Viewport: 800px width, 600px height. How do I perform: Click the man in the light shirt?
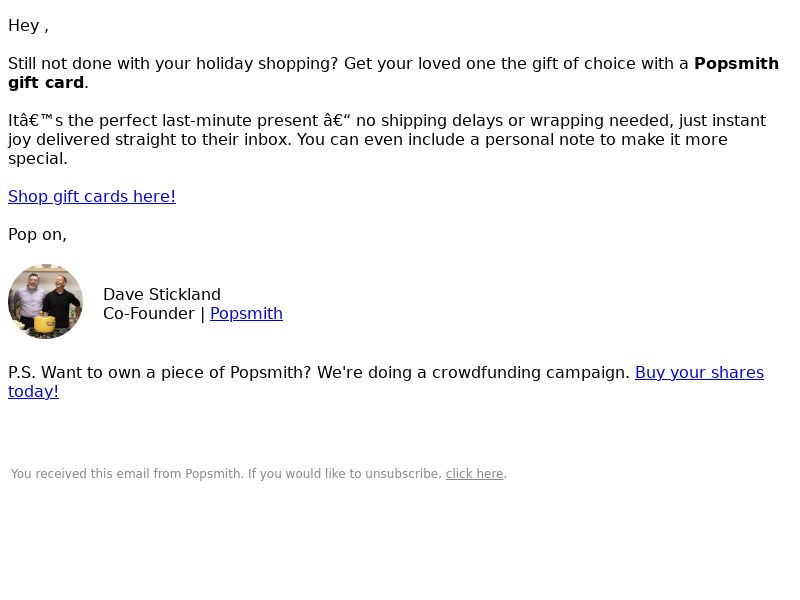[x=30, y=300]
